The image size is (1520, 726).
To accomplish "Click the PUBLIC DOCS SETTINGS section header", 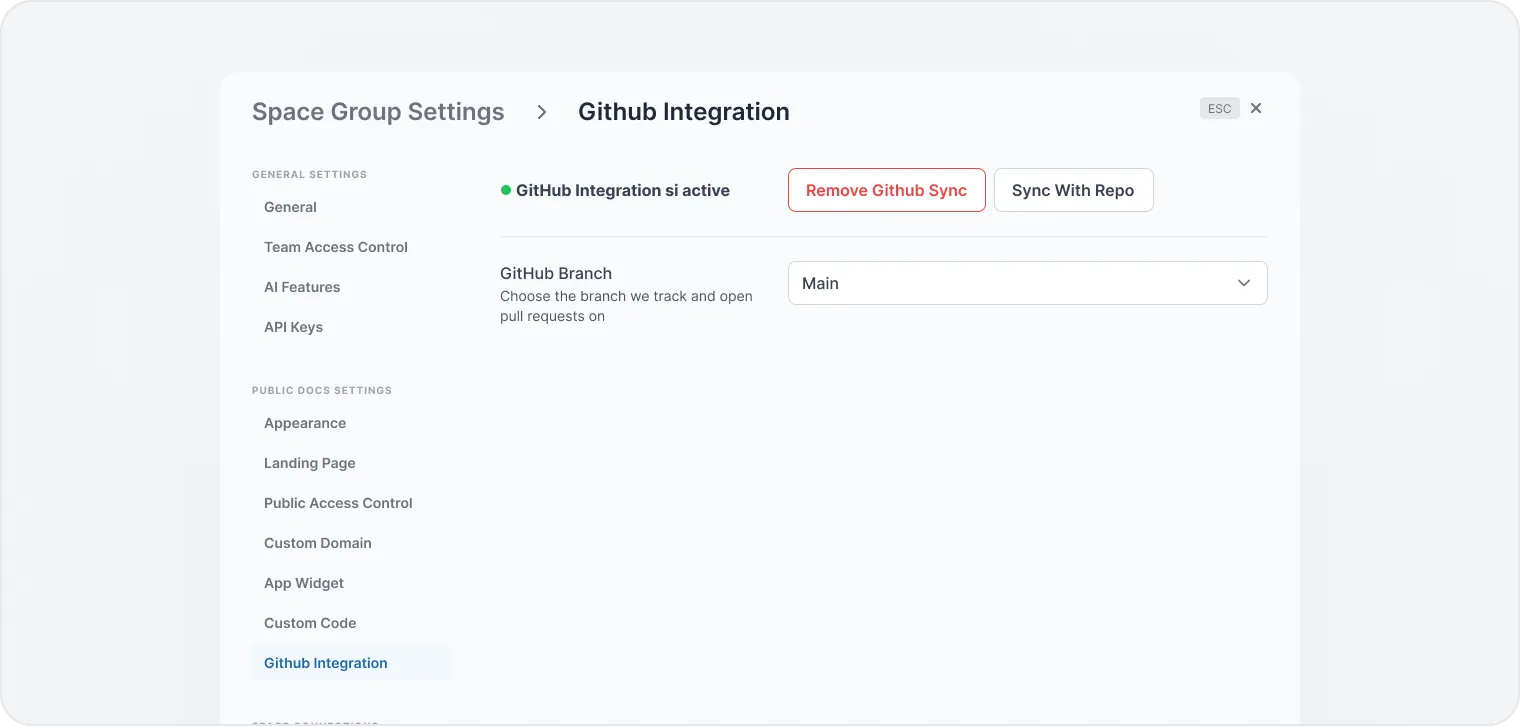I will 322,390.
